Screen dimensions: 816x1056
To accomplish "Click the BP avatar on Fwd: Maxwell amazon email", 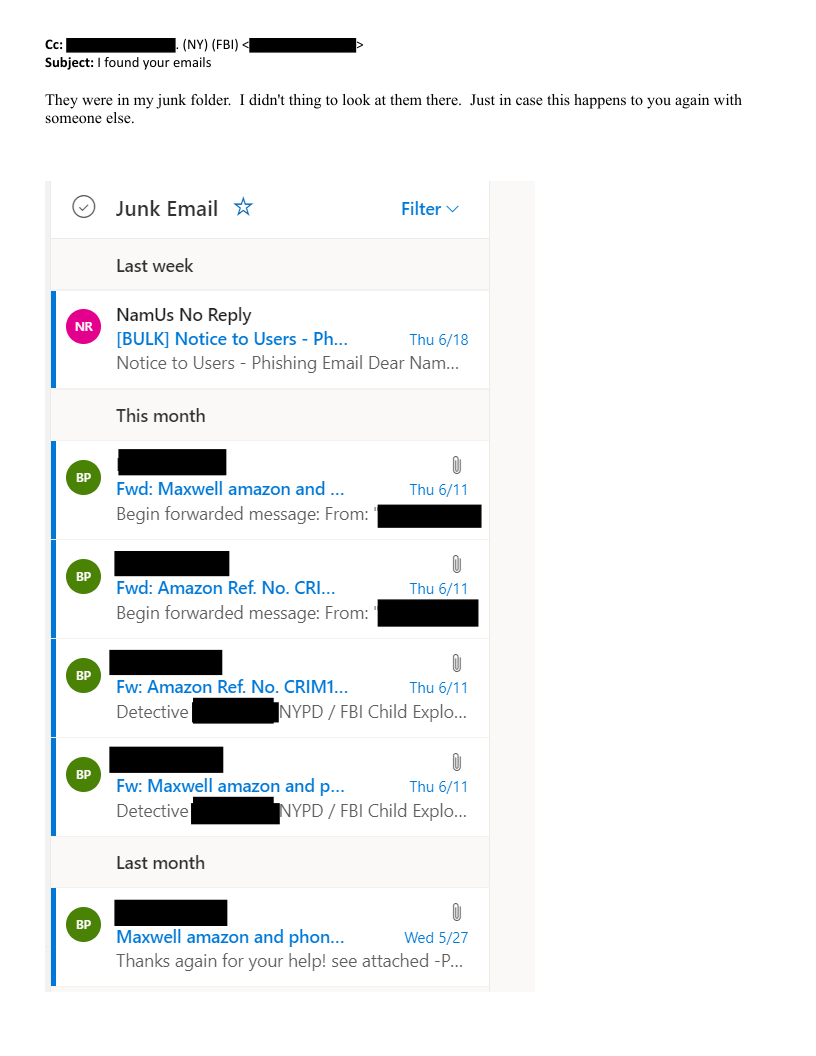I will (x=83, y=477).
